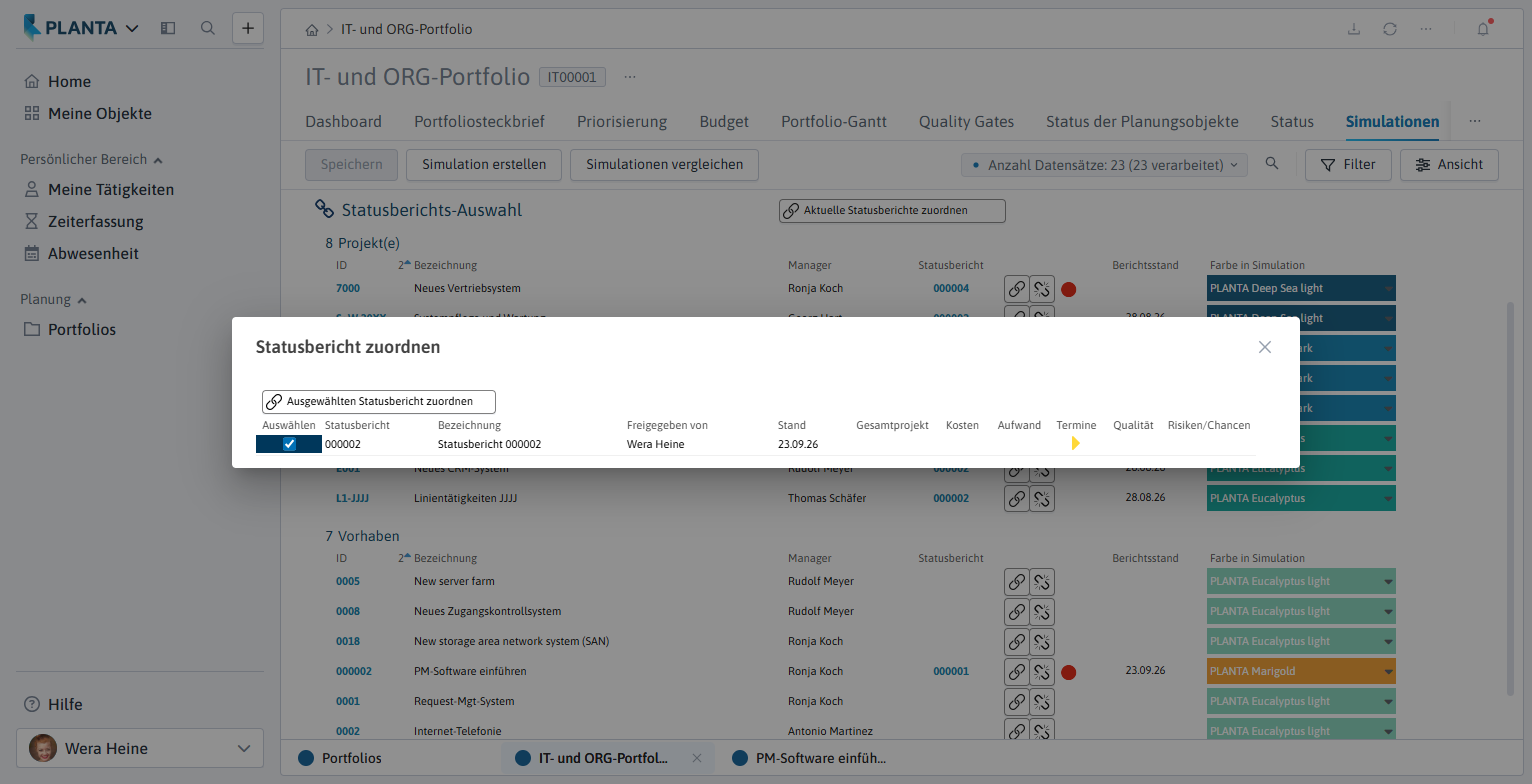Image resolution: width=1532 pixels, height=784 pixels.
Task: Click the plus button to create new
Action: point(248,28)
